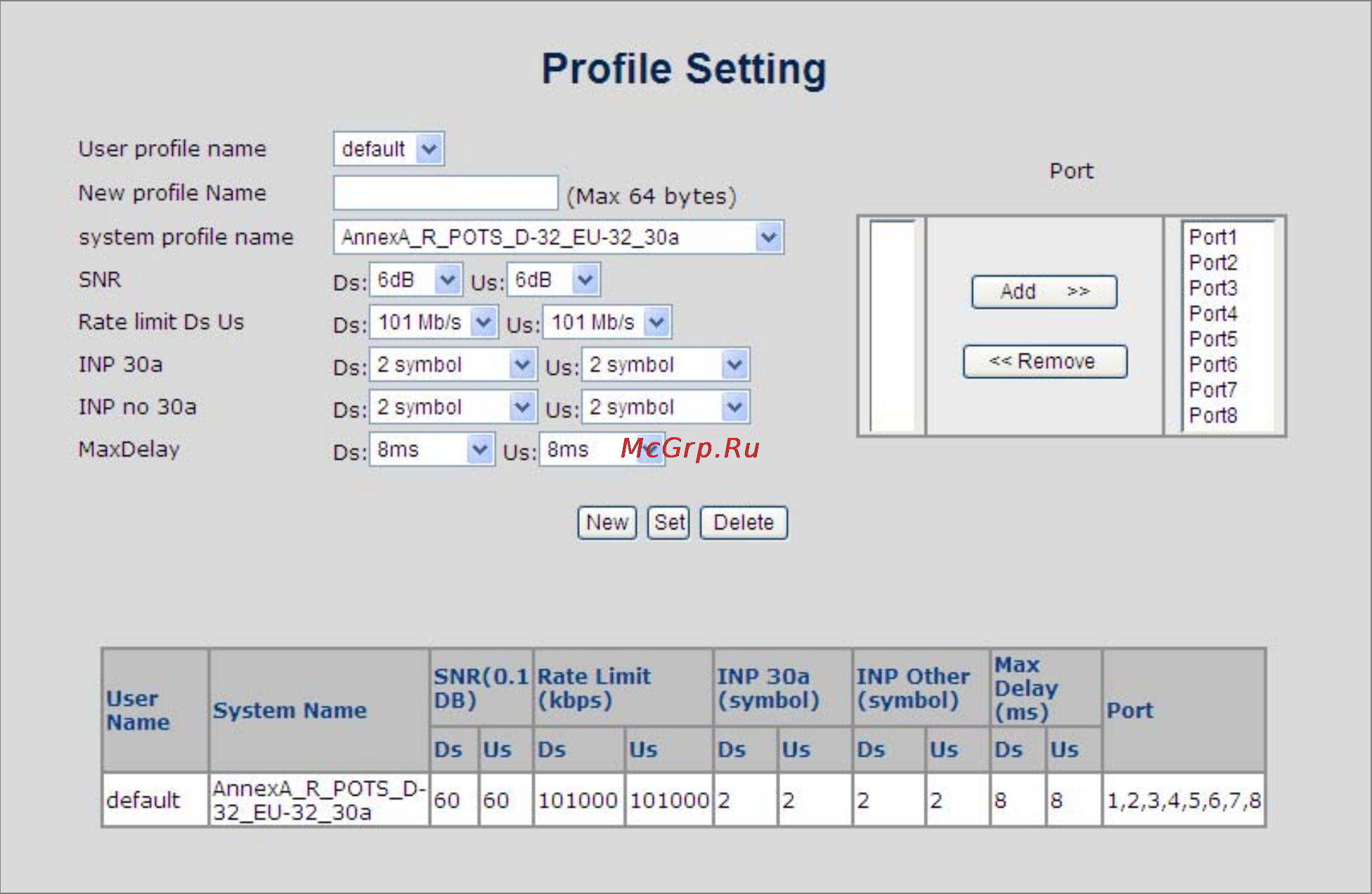The height and width of the screenshot is (894, 1372).
Task: Click the Max Delay Ds value 8
Action: pos(1017,800)
